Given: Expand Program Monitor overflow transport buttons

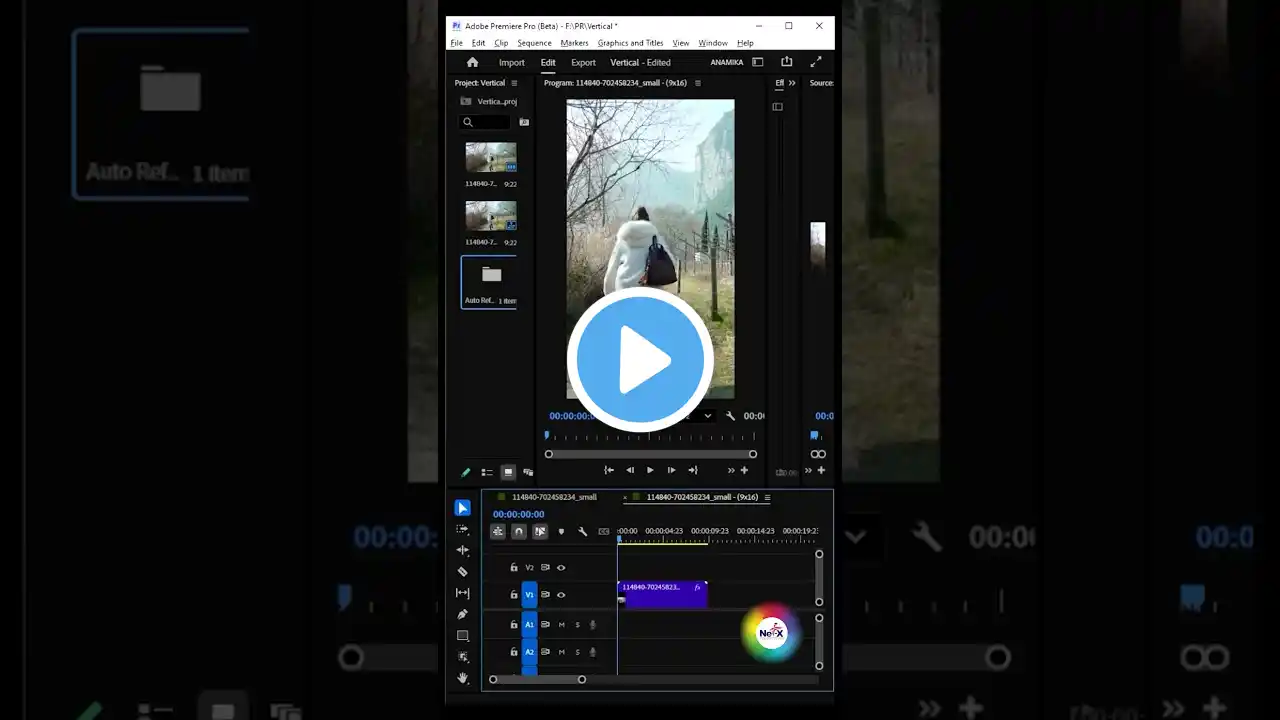Looking at the screenshot, I should [731, 470].
